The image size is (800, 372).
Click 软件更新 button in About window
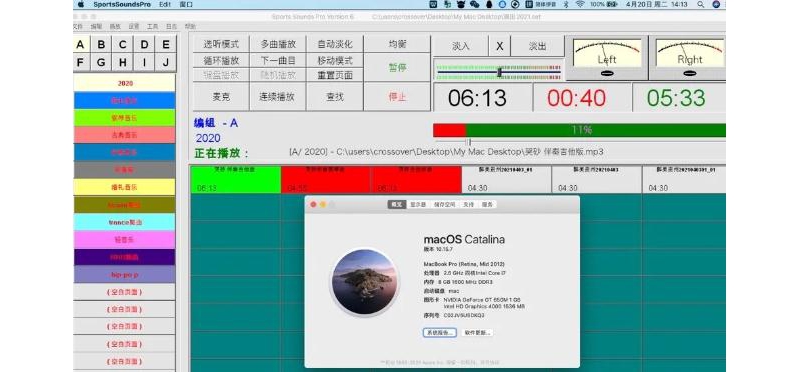point(478,332)
